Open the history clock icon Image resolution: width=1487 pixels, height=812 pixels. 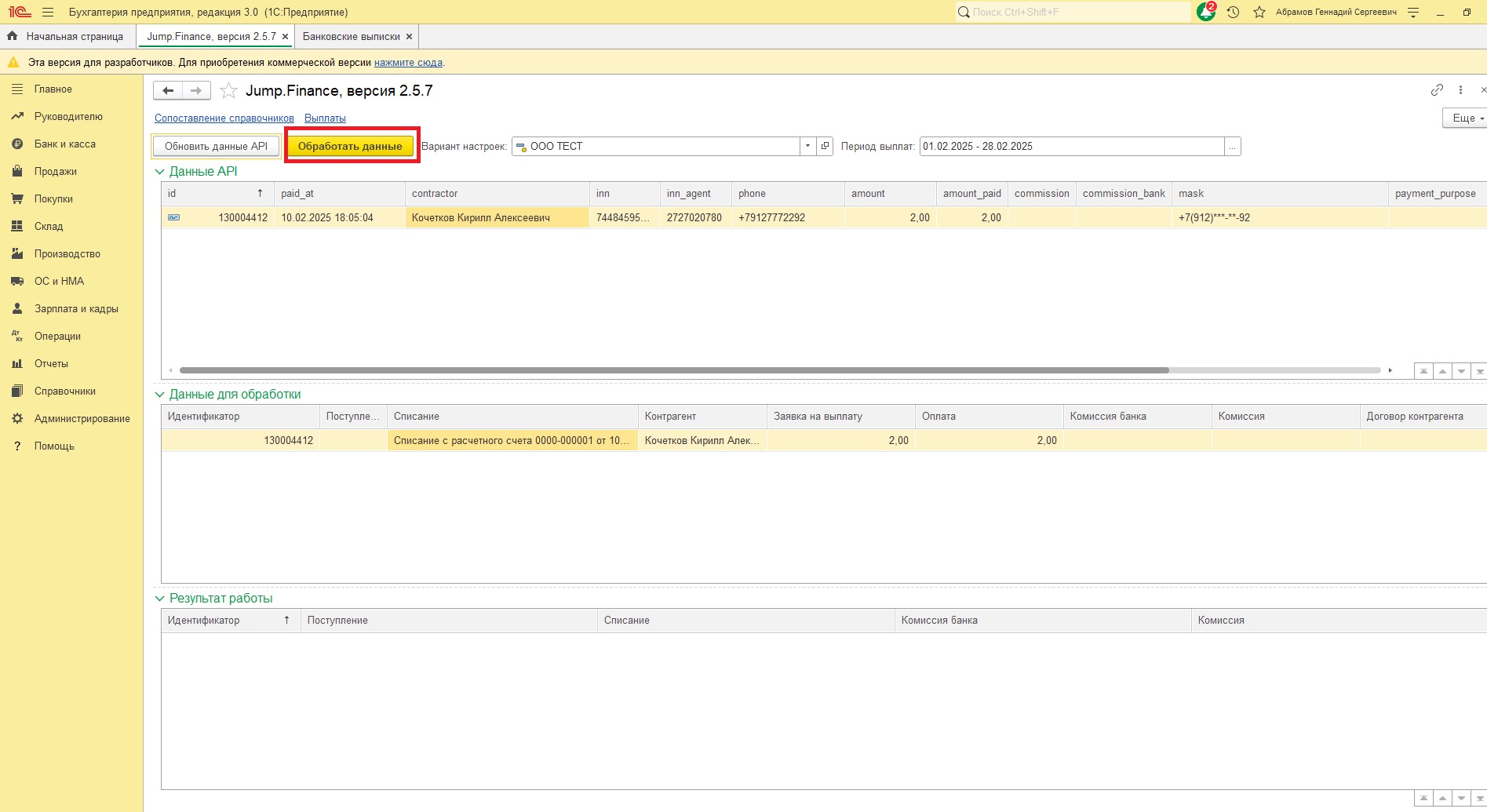pyautogui.click(x=1233, y=13)
